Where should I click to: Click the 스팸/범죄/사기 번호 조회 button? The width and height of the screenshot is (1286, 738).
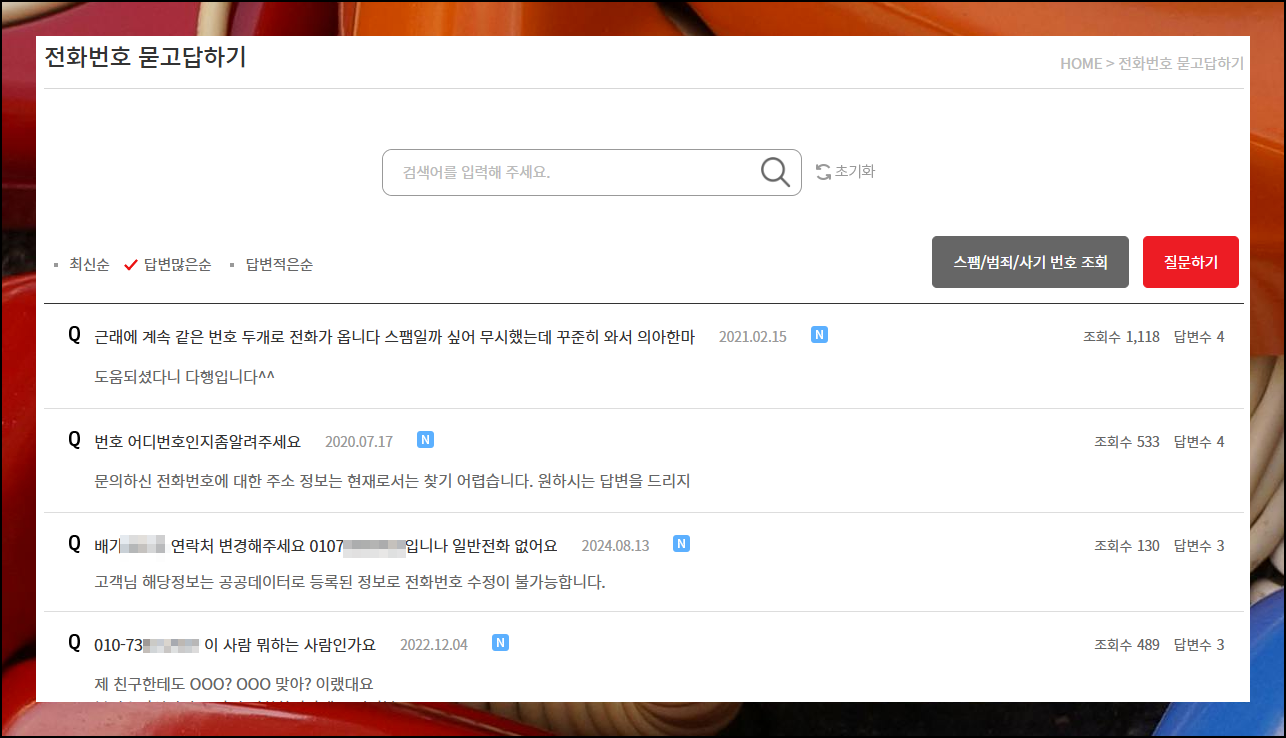(x=1030, y=262)
